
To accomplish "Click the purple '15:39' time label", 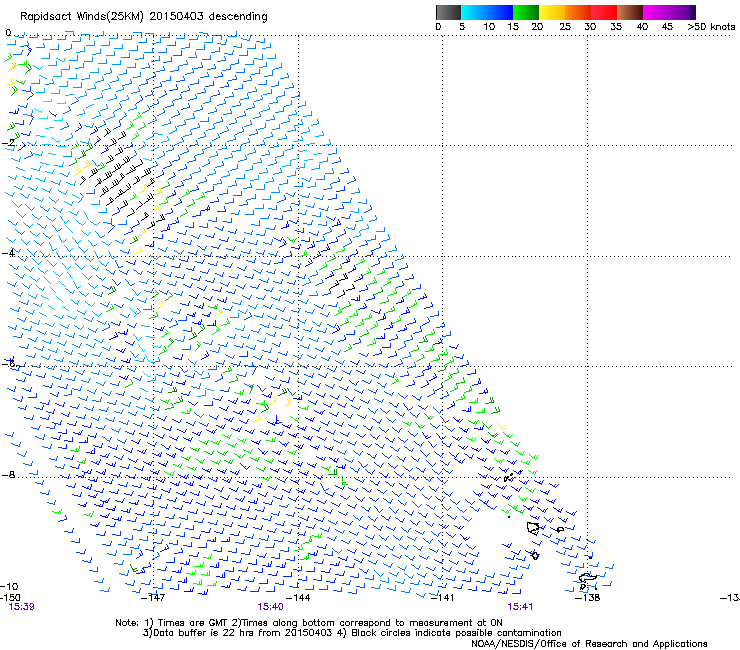I will coord(21,607).
